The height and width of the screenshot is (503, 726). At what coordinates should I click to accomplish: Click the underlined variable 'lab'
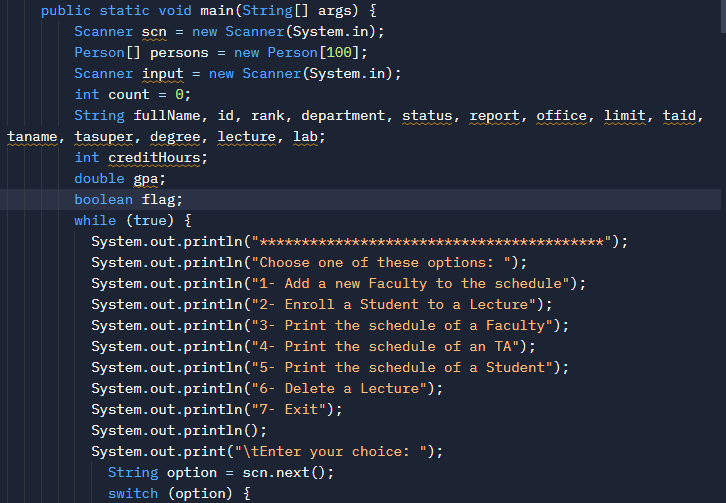pyautogui.click(x=306, y=137)
